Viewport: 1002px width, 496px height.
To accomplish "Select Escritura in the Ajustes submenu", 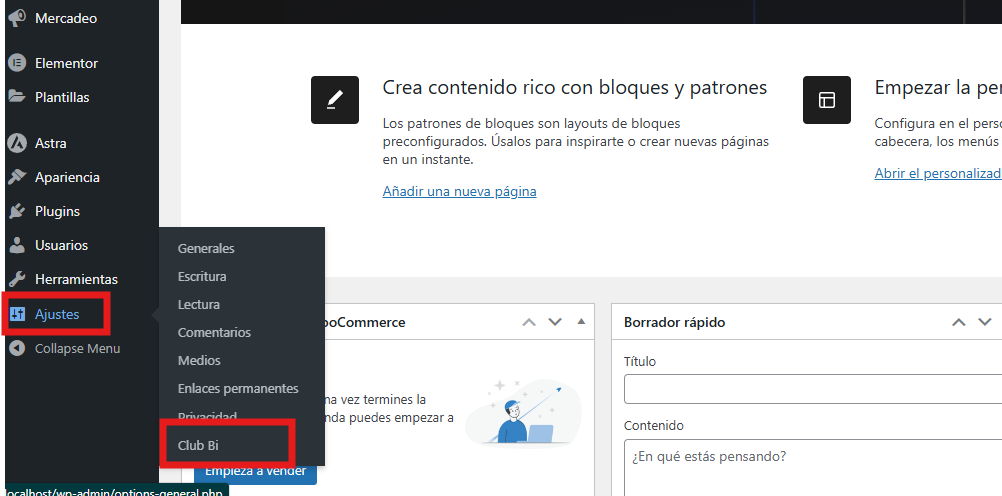I will pyautogui.click(x=202, y=277).
